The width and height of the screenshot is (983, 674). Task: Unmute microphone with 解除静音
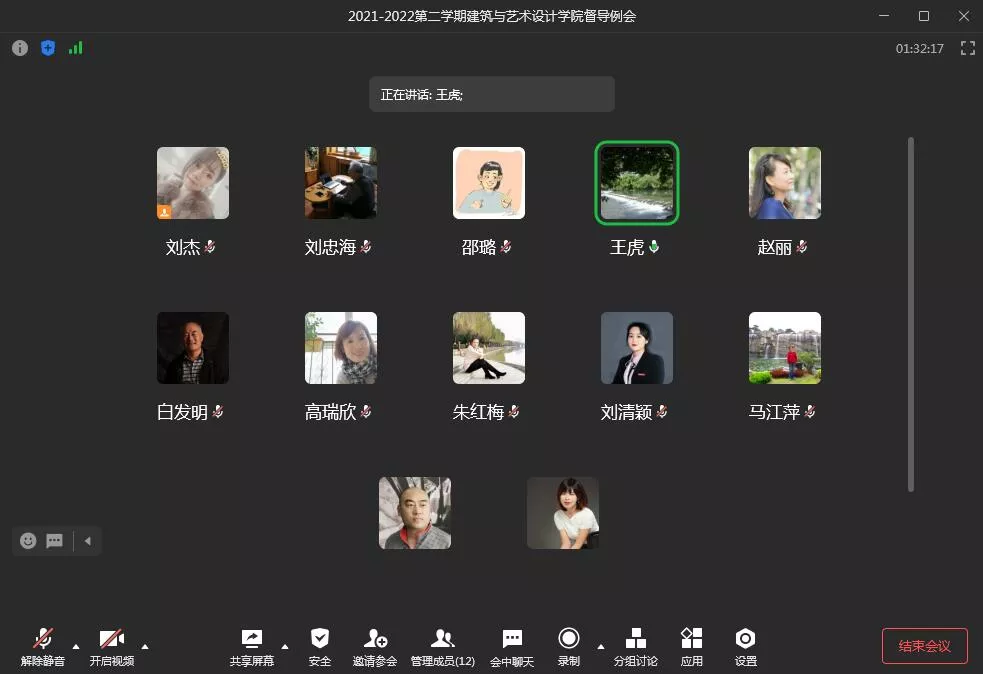(x=43, y=646)
